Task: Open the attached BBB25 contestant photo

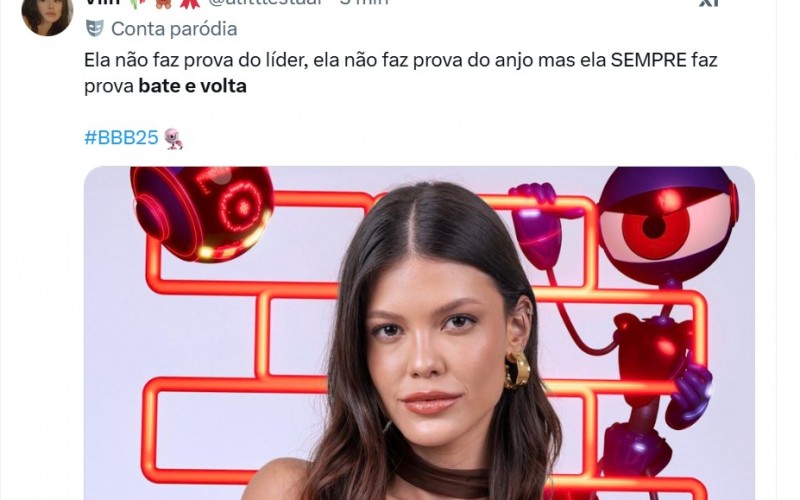Action: point(419,333)
